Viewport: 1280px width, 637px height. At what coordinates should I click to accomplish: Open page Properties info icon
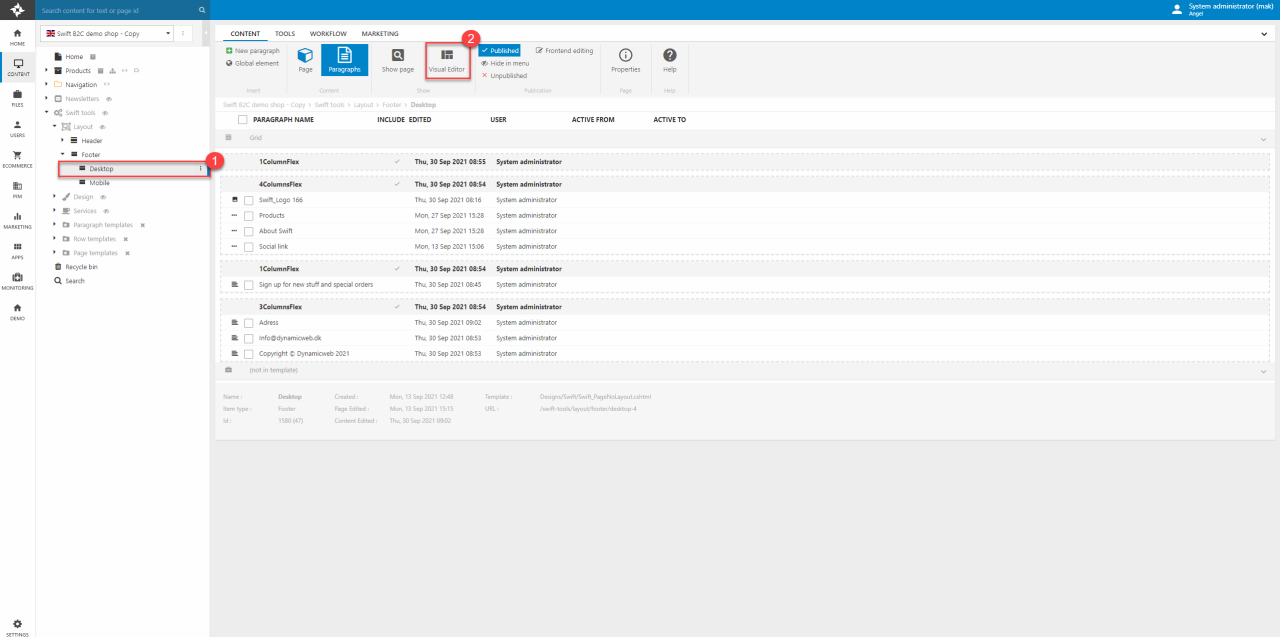[x=625, y=57]
